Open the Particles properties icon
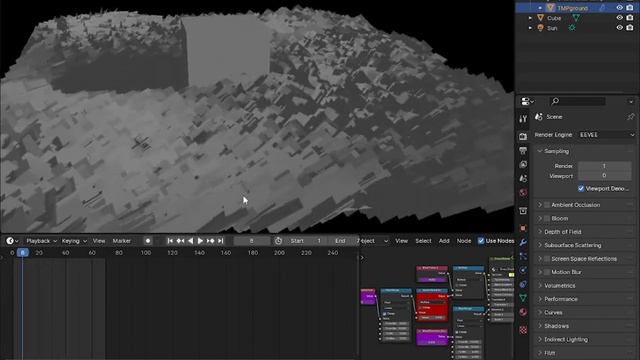This screenshot has height=360, width=640. pos(523,256)
